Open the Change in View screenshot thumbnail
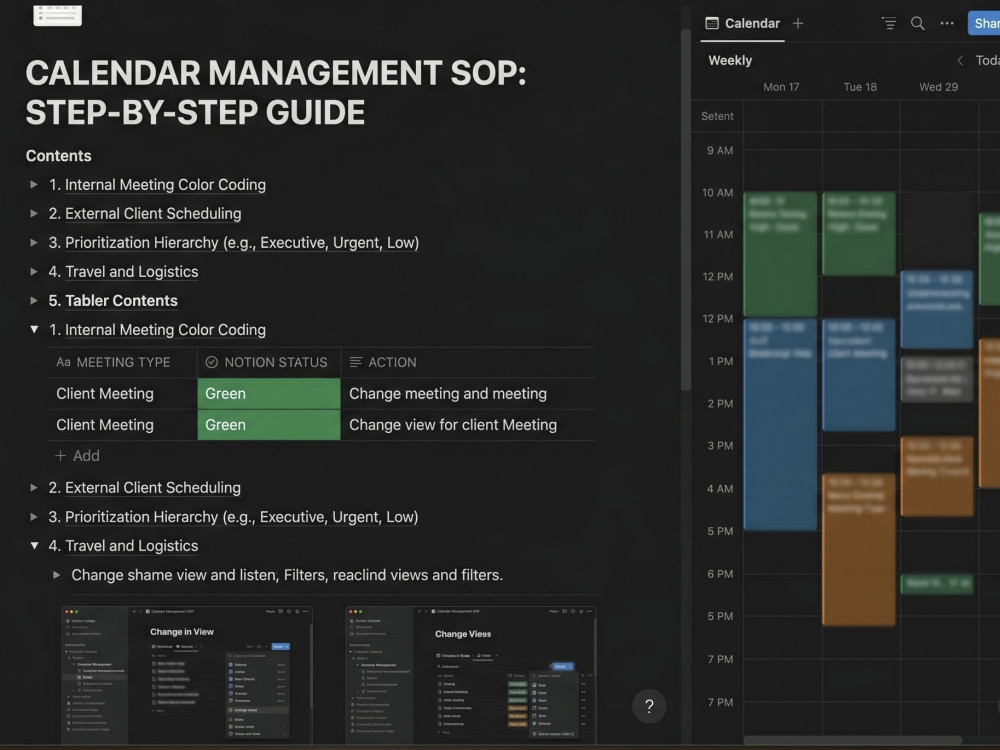The image size is (1000, 750). coord(187,675)
